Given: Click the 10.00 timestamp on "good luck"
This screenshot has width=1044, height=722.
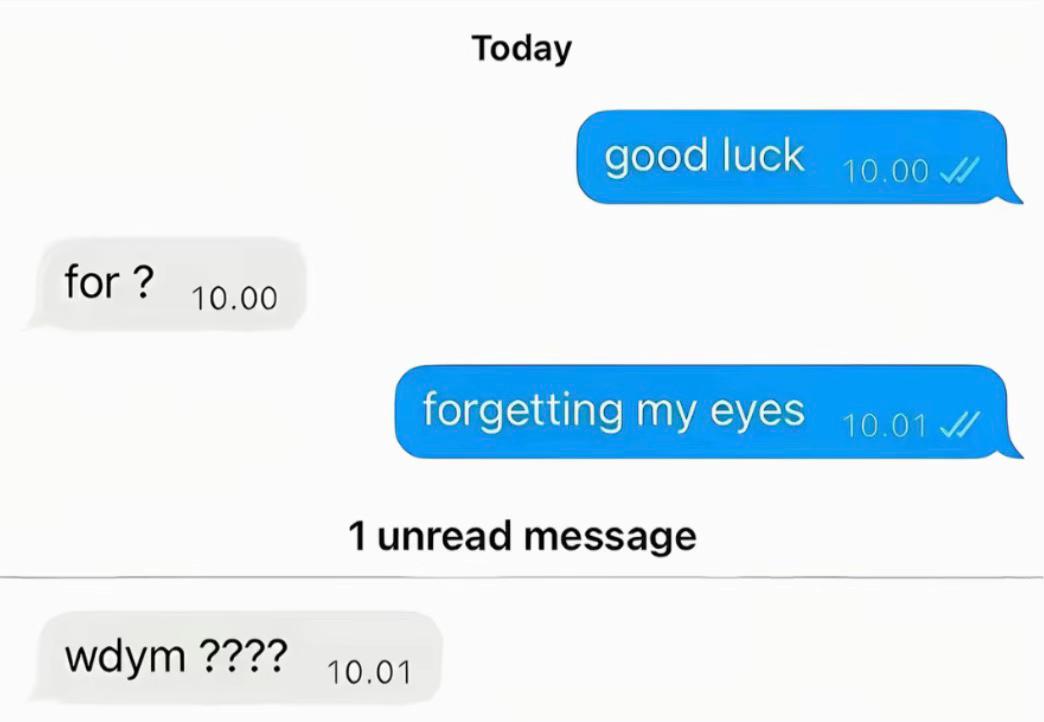Looking at the screenshot, I should [885, 171].
